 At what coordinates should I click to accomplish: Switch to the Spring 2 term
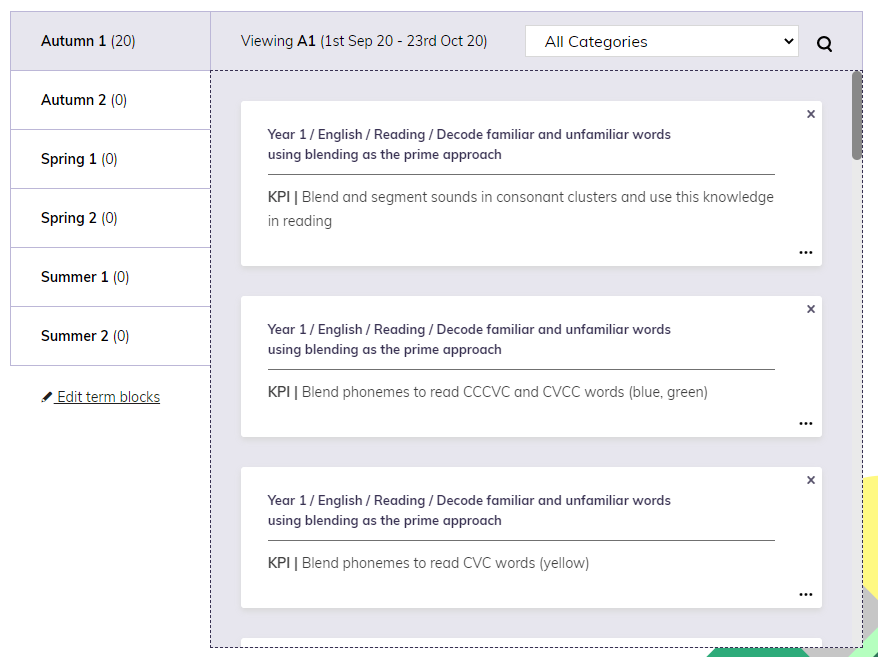coord(110,218)
